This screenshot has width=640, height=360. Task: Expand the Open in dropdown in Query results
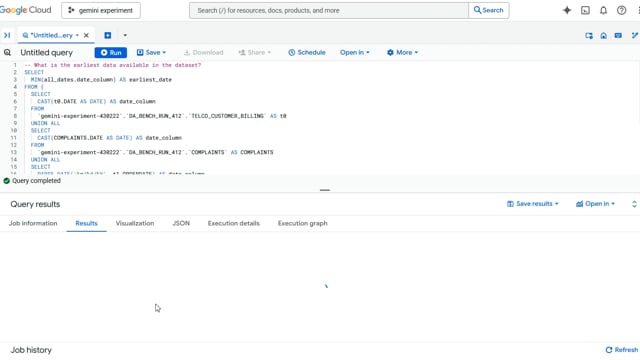595,204
